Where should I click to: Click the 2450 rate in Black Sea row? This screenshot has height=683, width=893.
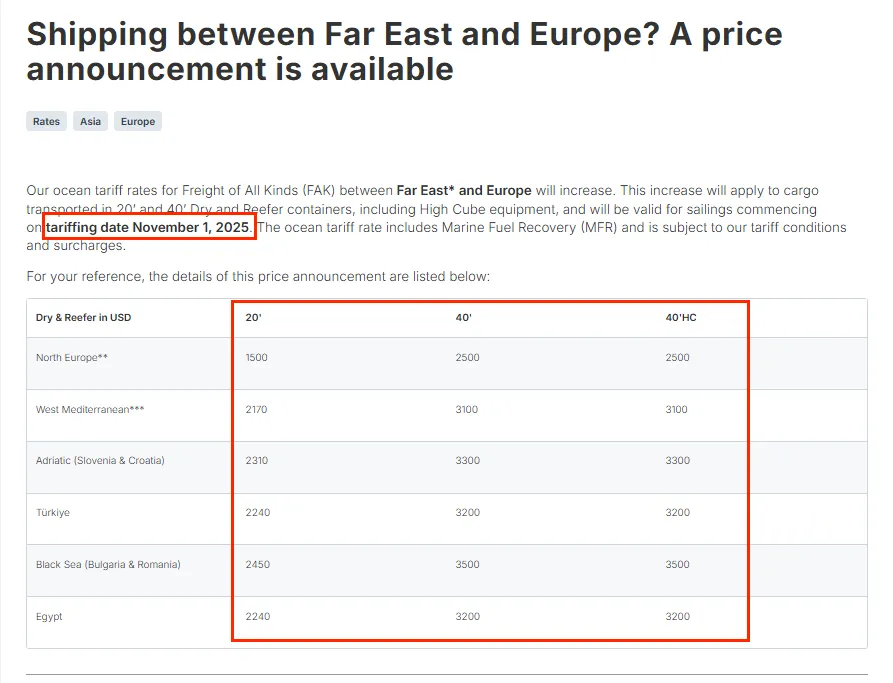pyautogui.click(x=257, y=565)
